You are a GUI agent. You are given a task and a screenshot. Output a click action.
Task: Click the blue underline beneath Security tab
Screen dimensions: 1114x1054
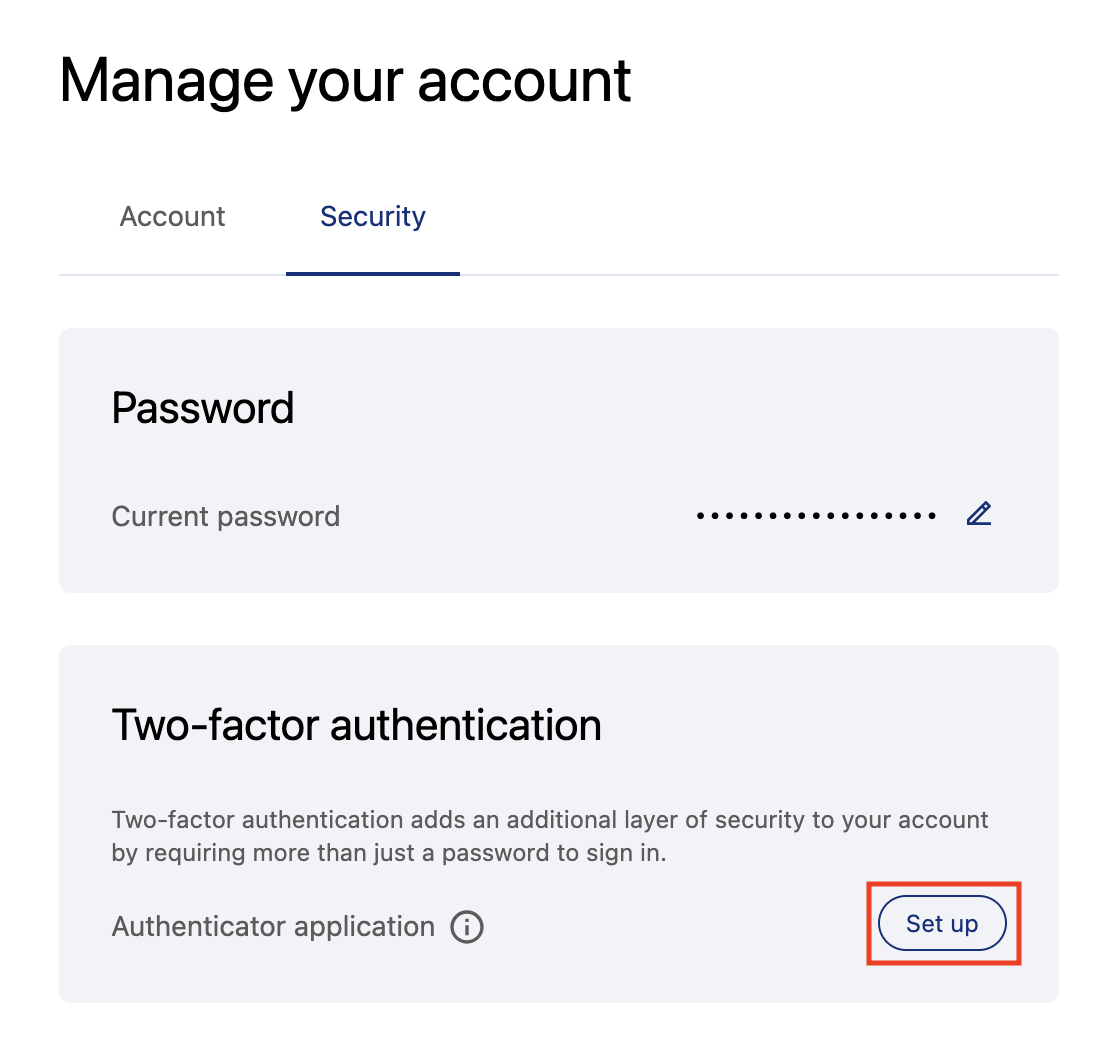[372, 273]
